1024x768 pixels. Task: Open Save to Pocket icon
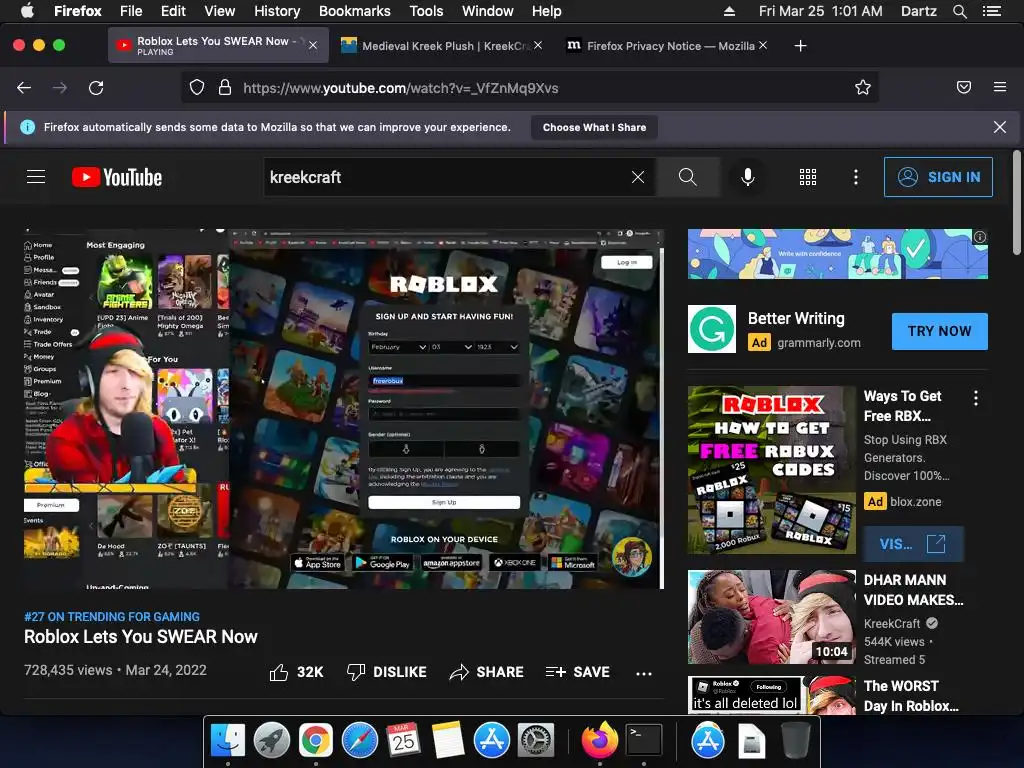[964, 88]
